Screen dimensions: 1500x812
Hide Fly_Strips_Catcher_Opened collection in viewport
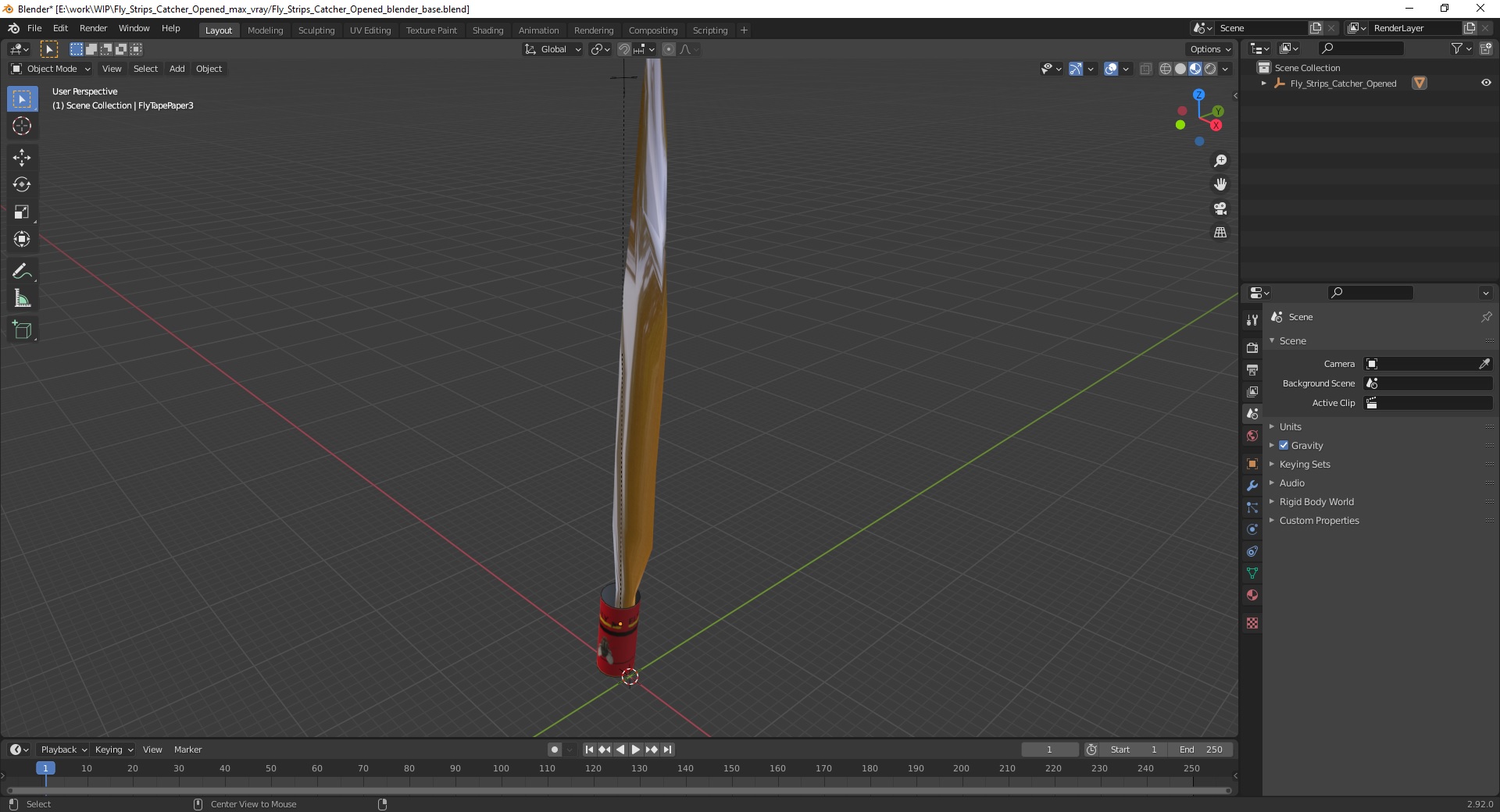[1486, 83]
